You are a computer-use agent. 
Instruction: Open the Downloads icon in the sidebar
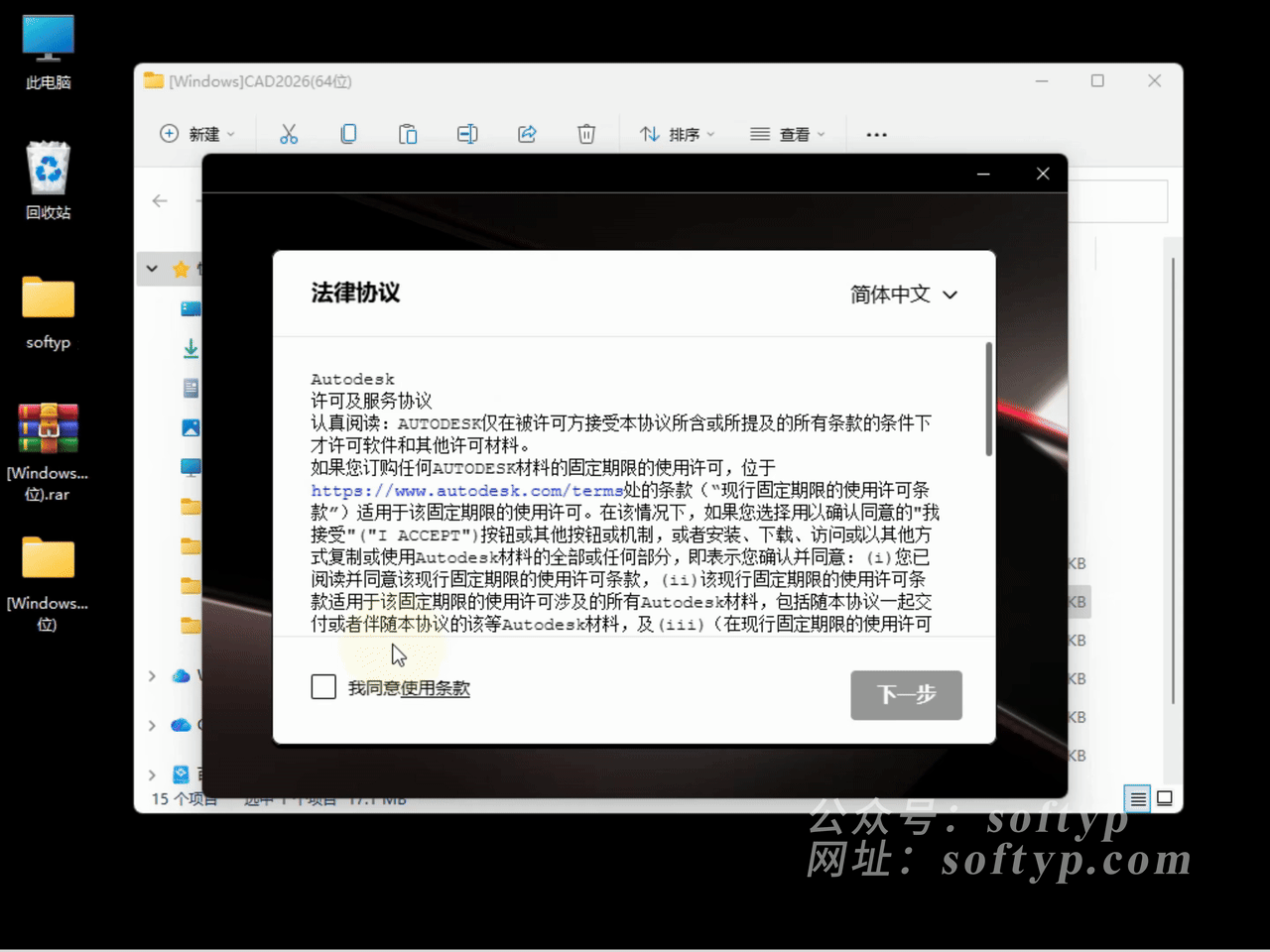pyautogui.click(x=190, y=348)
